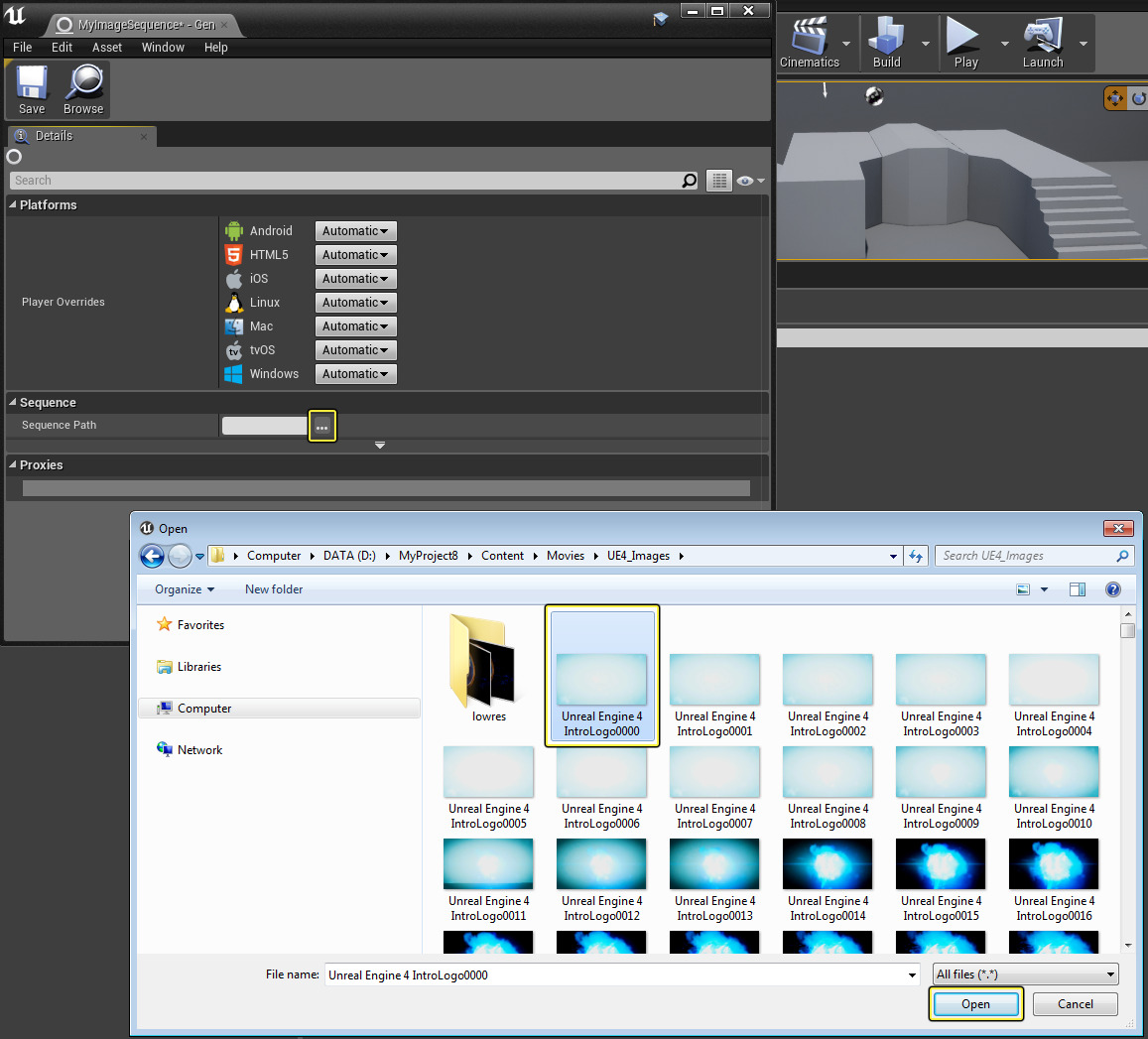The width and height of the screenshot is (1148, 1039).
Task: Click the file dialog back arrow
Action: pos(152,556)
